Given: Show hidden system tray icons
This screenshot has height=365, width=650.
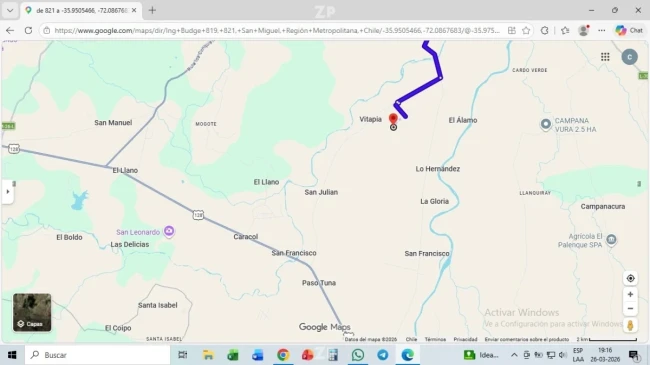Looking at the screenshot, I should tap(514, 355).
